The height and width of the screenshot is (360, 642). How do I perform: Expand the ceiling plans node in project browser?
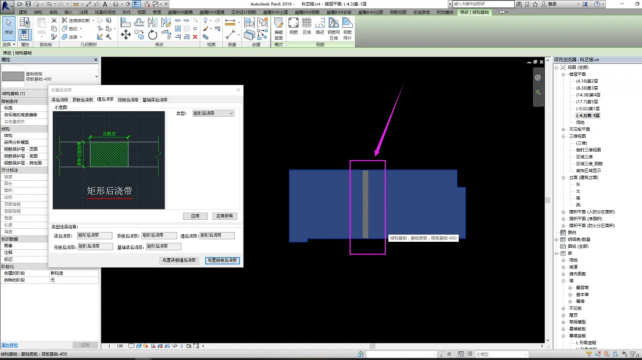pos(563,129)
